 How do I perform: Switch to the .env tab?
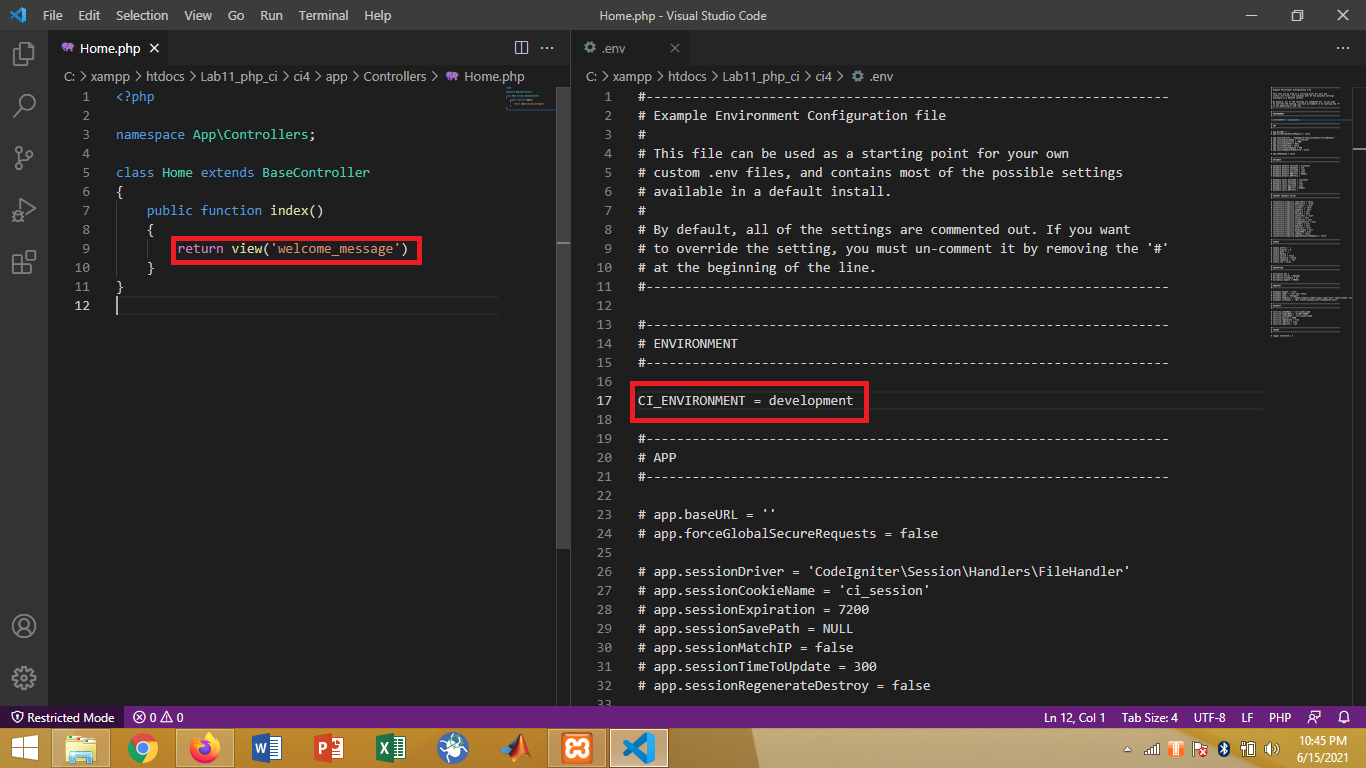click(x=614, y=47)
